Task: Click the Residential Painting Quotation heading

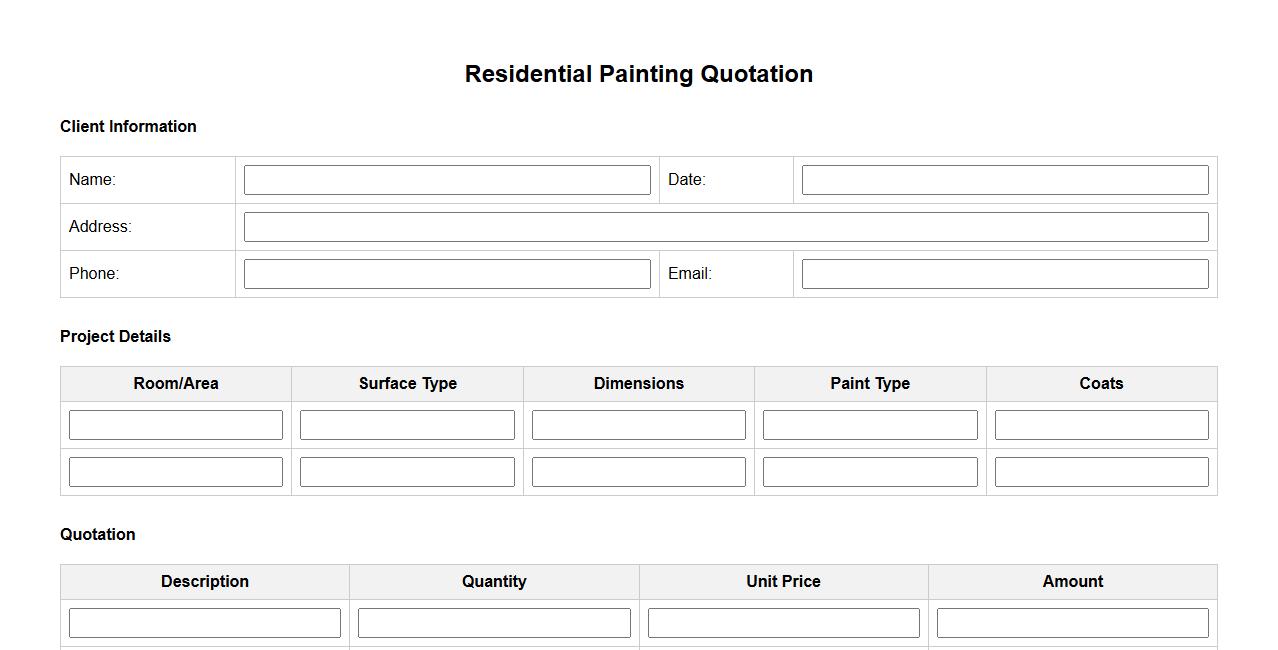Action: click(639, 74)
